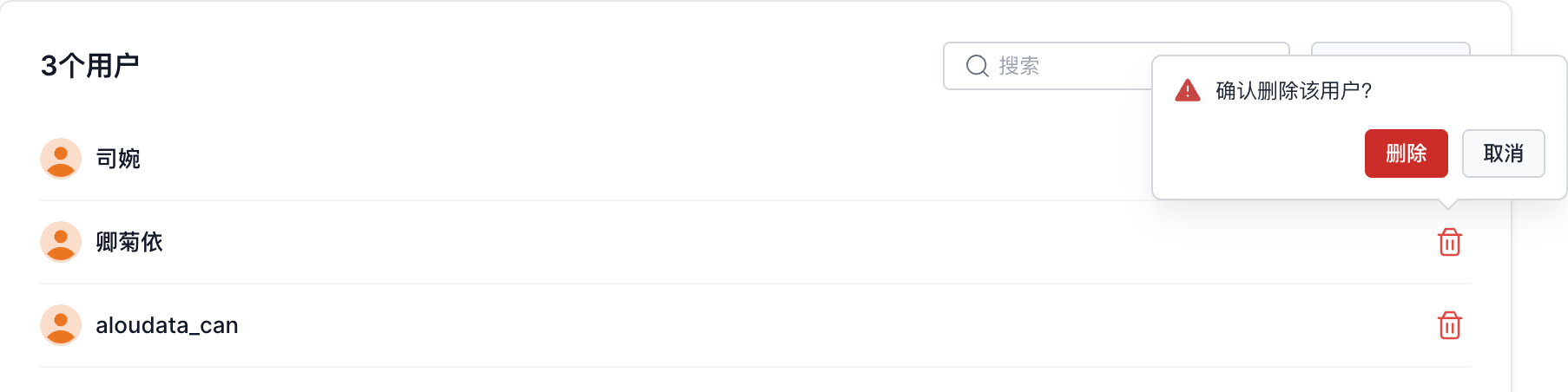Screen dimensions: 1568x392
Task: Click the trash icon for 卿菊依
Action: 1449,242
